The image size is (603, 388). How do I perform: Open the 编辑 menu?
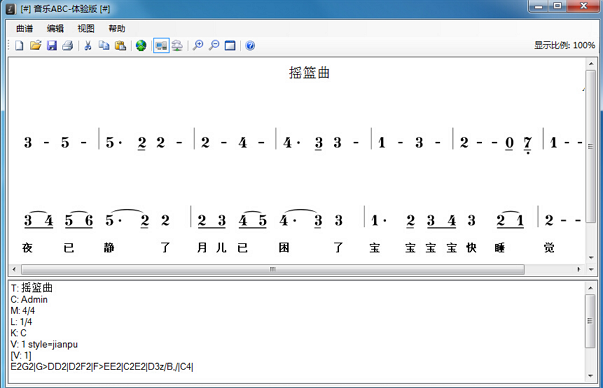click(x=55, y=28)
